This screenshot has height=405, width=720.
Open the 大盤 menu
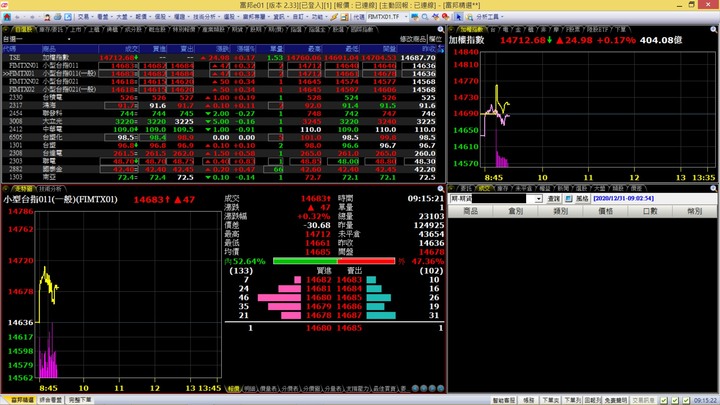(122, 17)
